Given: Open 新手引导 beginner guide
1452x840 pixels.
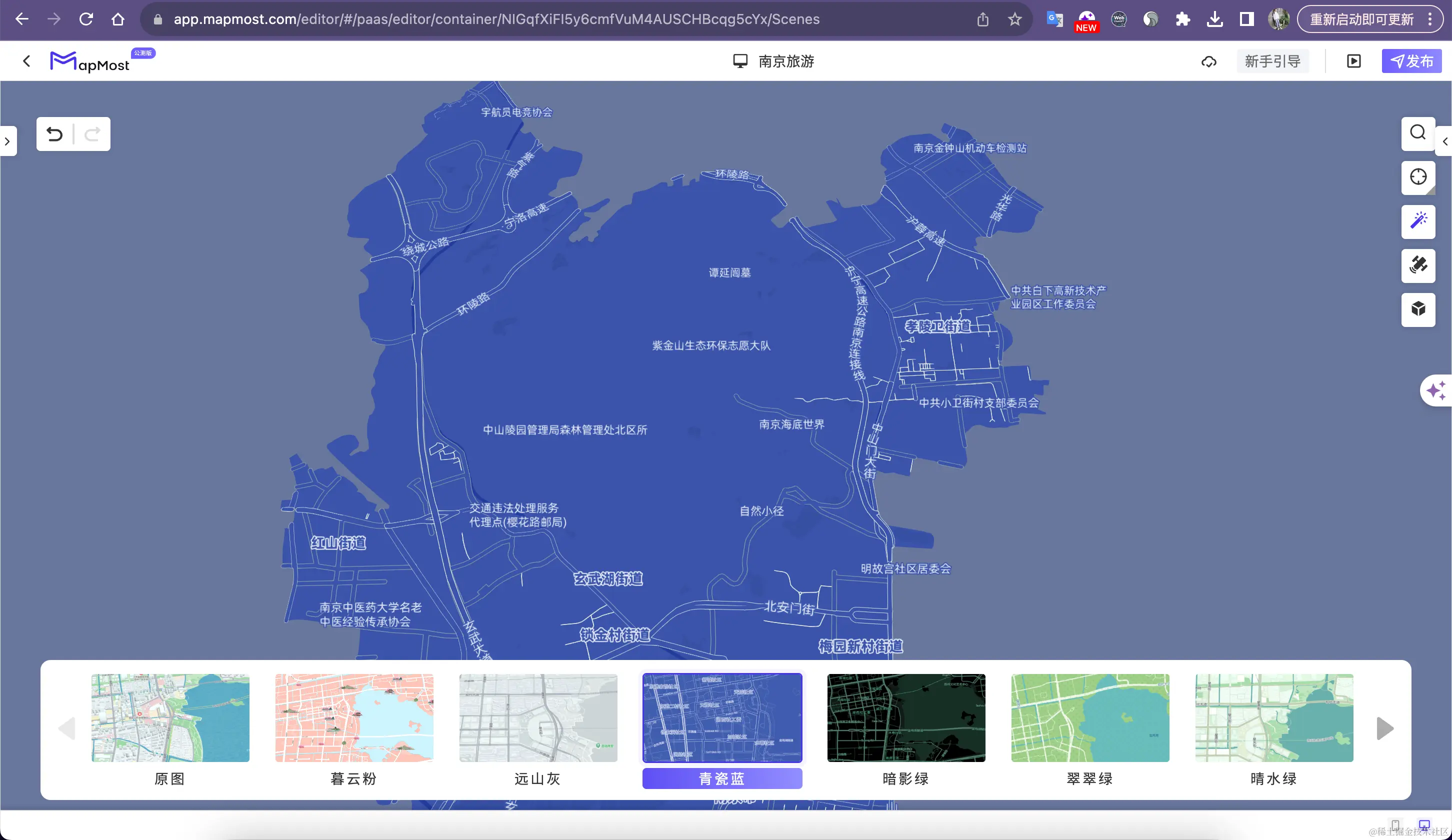Looking at the screenshot, I should pyautogui.click(x=1272, y=61).
